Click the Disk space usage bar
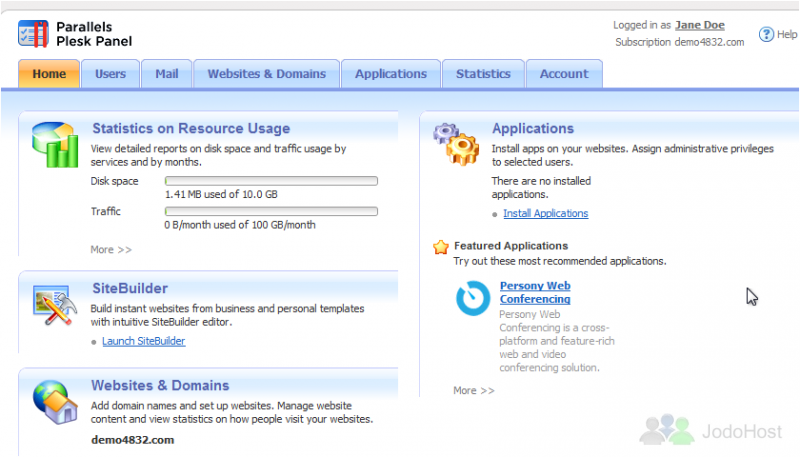This screenshot has width=800, height=457. (271, 181)
